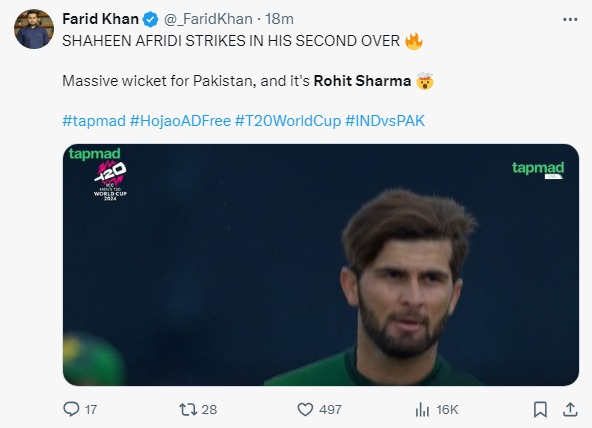Open the Farid Khan display name

(100, 19)
